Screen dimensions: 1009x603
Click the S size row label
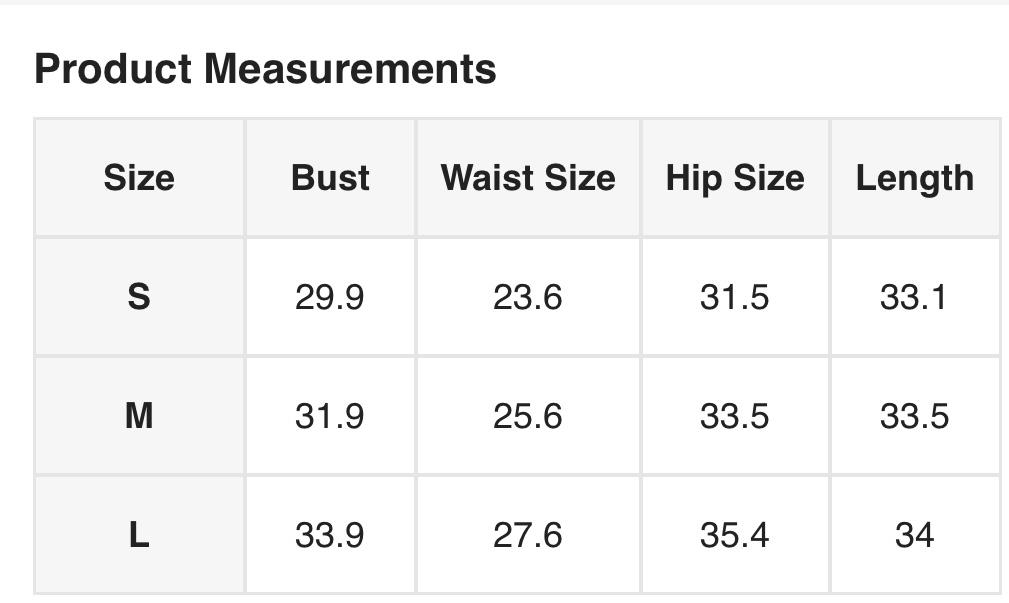pyautogui.click(x=139, y=297)
